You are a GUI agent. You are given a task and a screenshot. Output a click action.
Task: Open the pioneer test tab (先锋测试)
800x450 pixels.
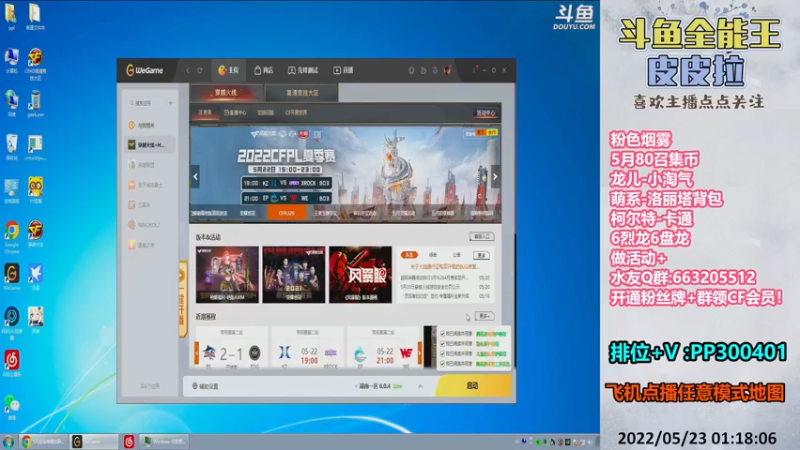pyautogui.click(x=303, y=70)
